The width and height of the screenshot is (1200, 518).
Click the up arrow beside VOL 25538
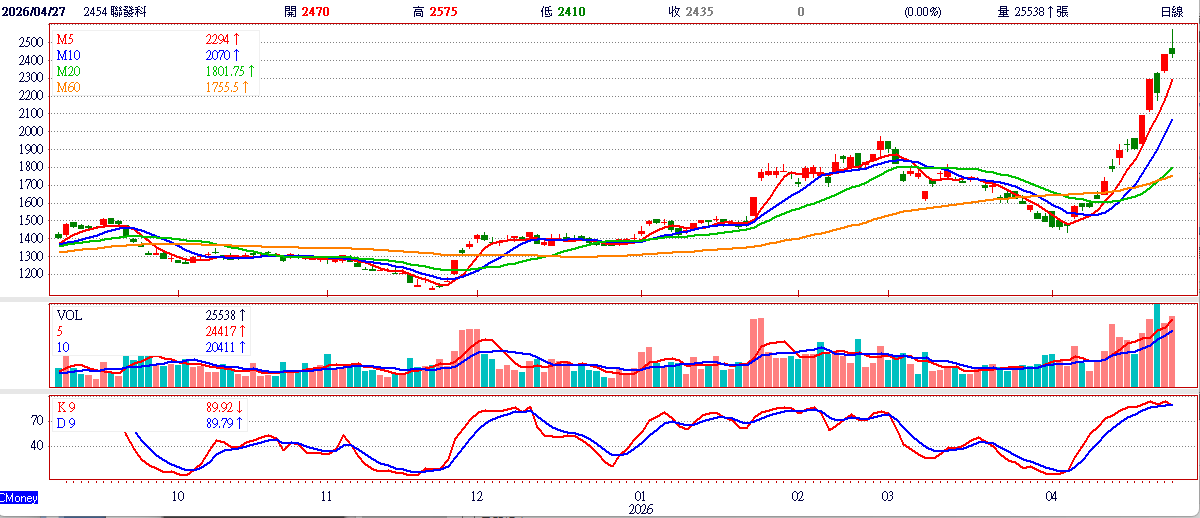click(241, 314)
